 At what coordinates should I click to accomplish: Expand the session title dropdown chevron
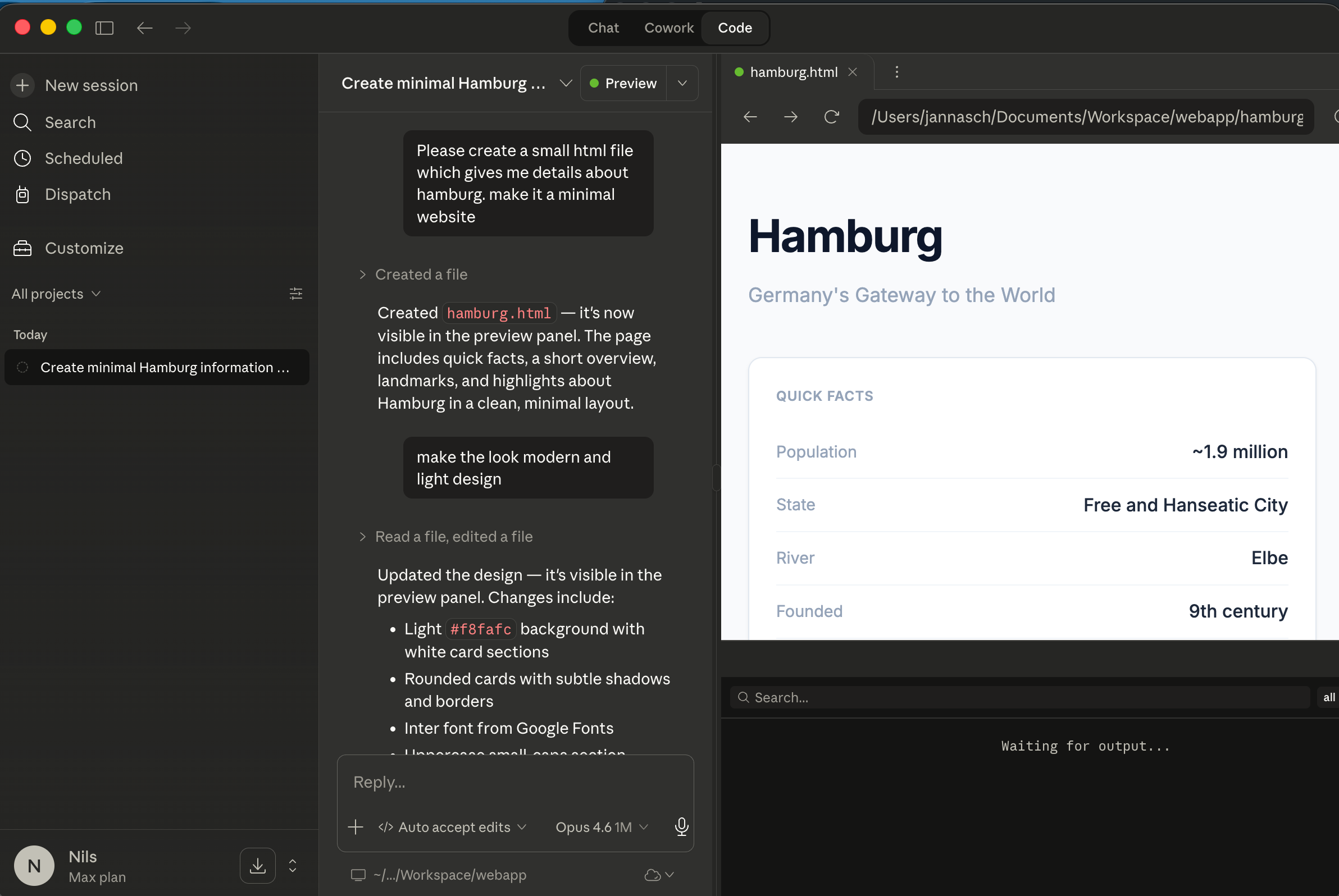[566, 84]
